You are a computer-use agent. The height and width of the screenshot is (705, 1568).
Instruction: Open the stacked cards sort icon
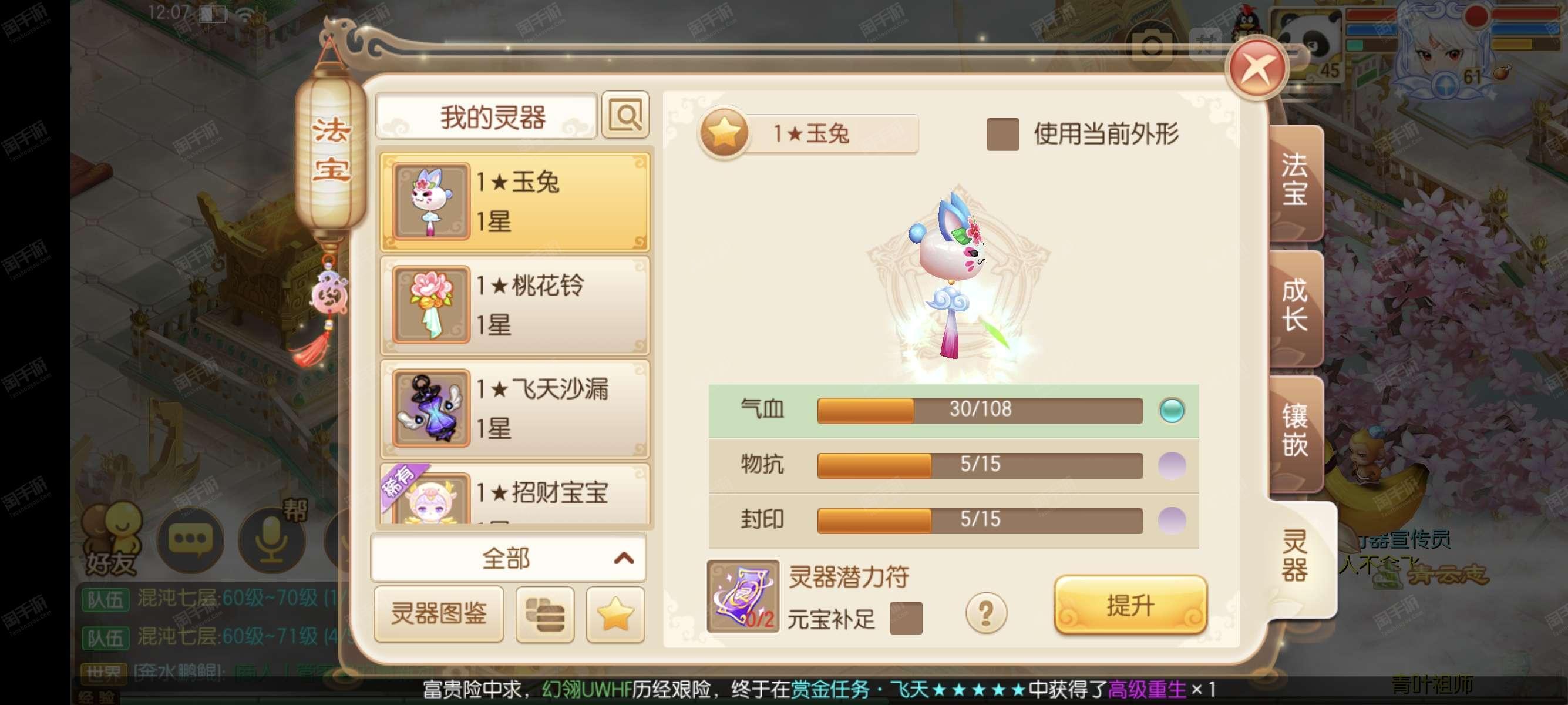[545, 614]
